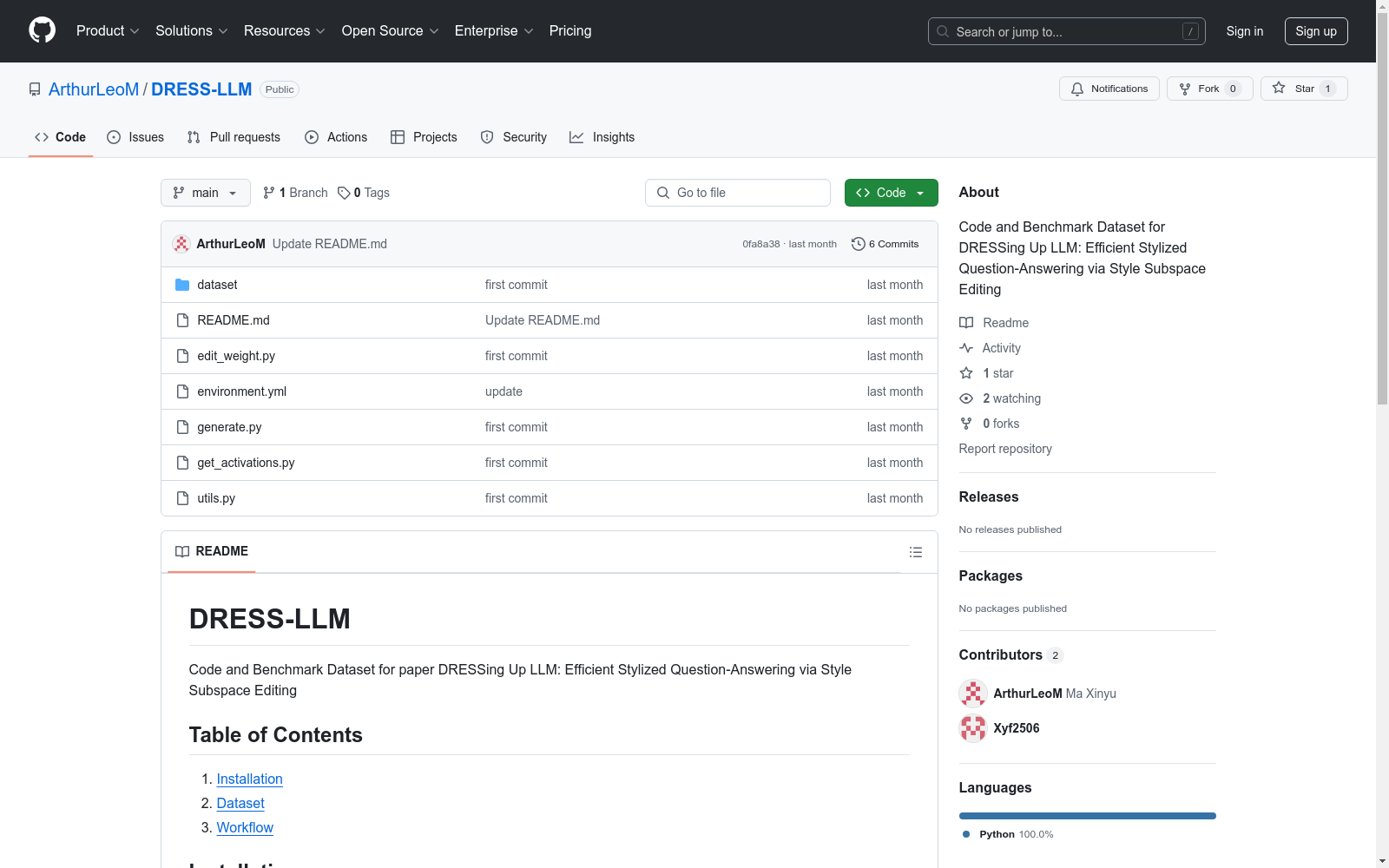Screen dimensions: 1389x868
Task: Open the Pricing page
Action: tap(570, 30)
